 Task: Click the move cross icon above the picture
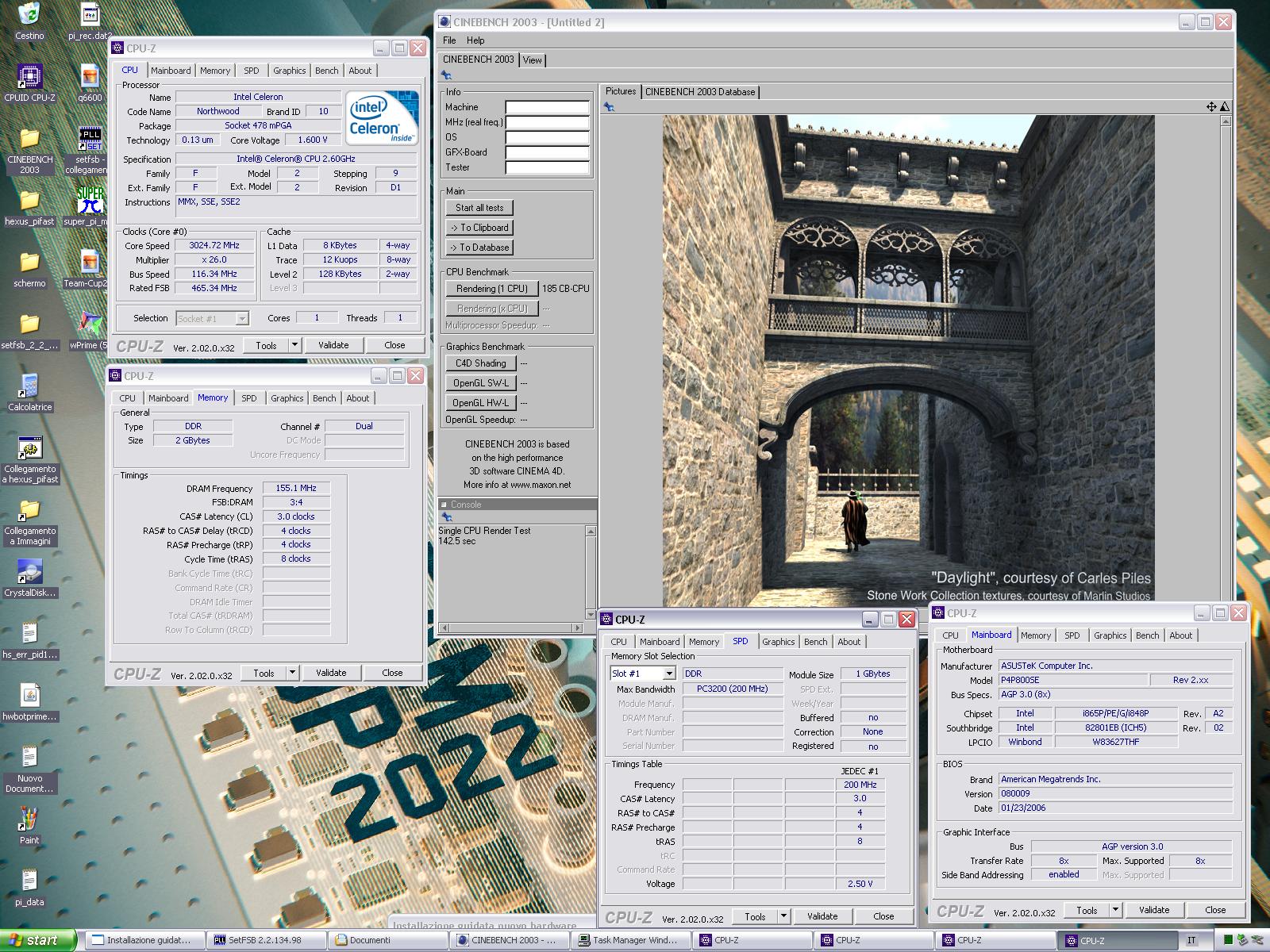coord(1211,106)
